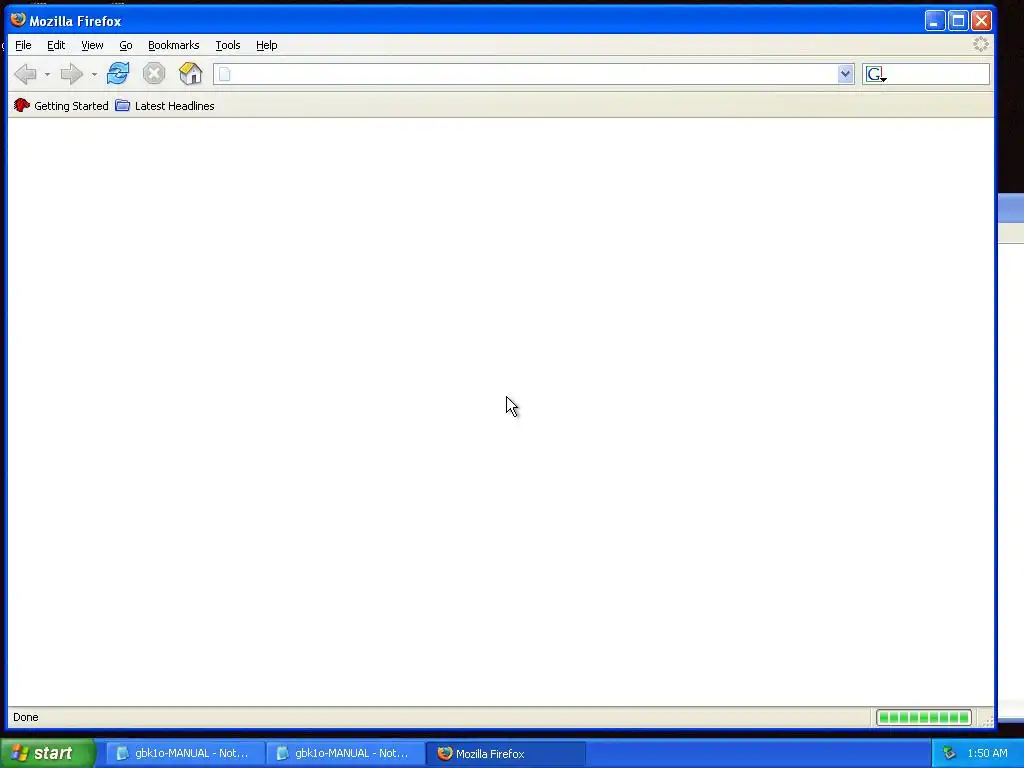The height and width of the screenshot is (768, 1024).
Task: Click the Getting Started bookmark icon
Action: (x=22, y=105)
